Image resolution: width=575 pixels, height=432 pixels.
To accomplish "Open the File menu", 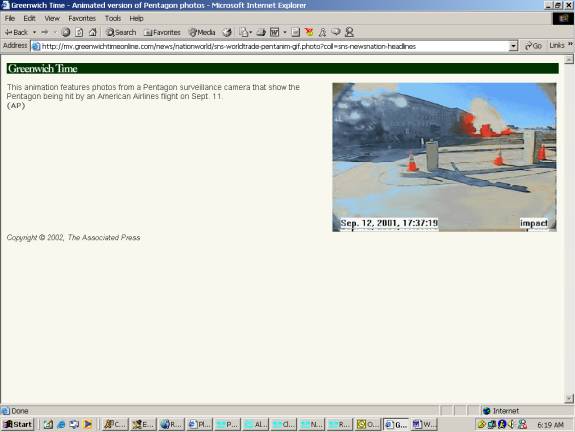I will pos(10,18).
